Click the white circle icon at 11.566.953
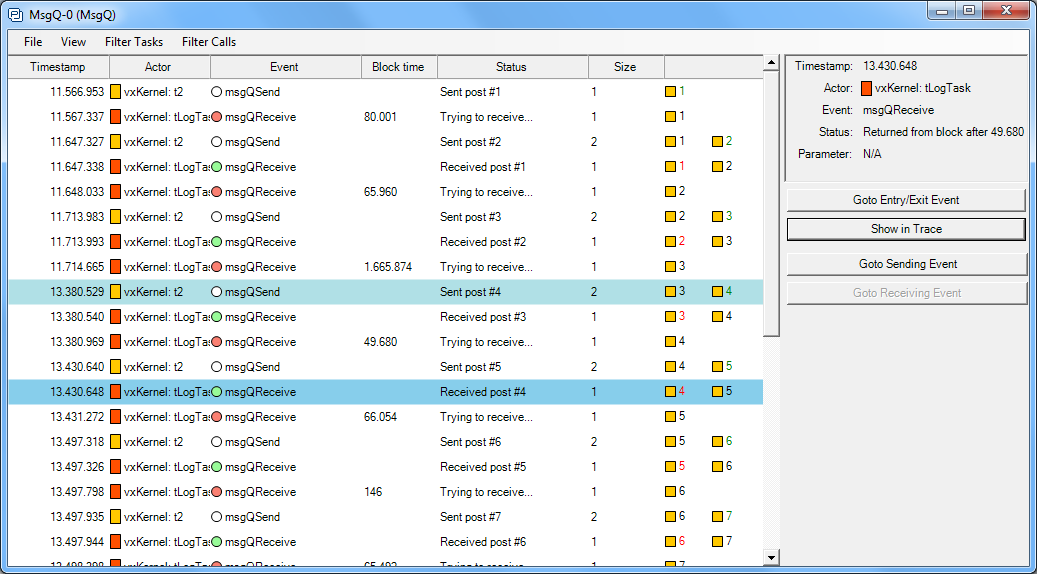This screenshot has width=1037, height=574. 217,92
